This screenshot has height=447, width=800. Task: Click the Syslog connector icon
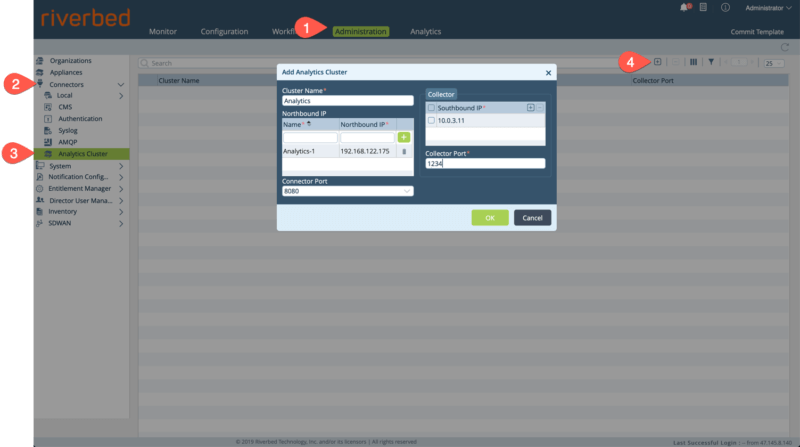coord(48,131)
